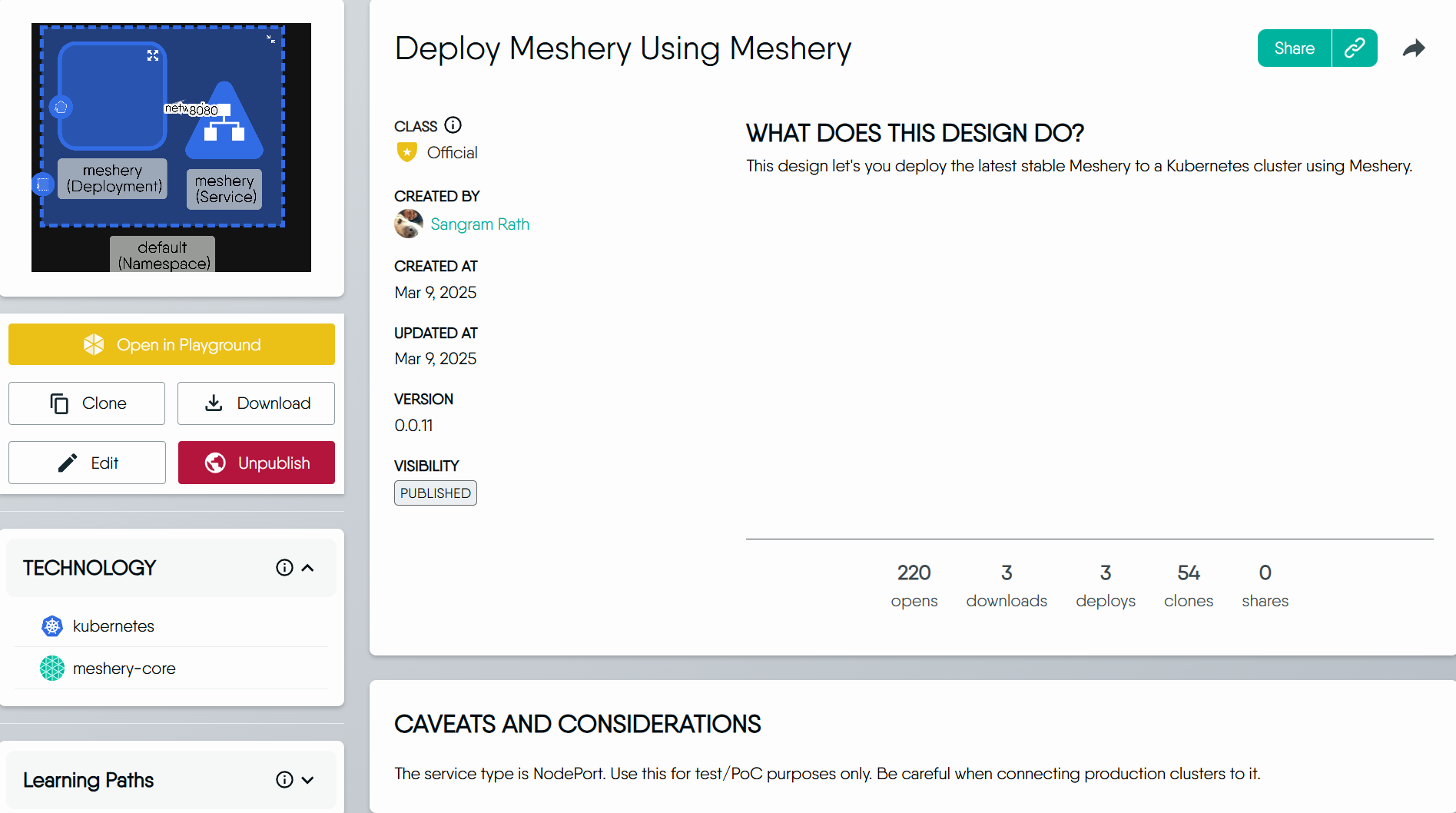
Task: Click the info icon in Technology panel
Action: (x=284, y=567)
